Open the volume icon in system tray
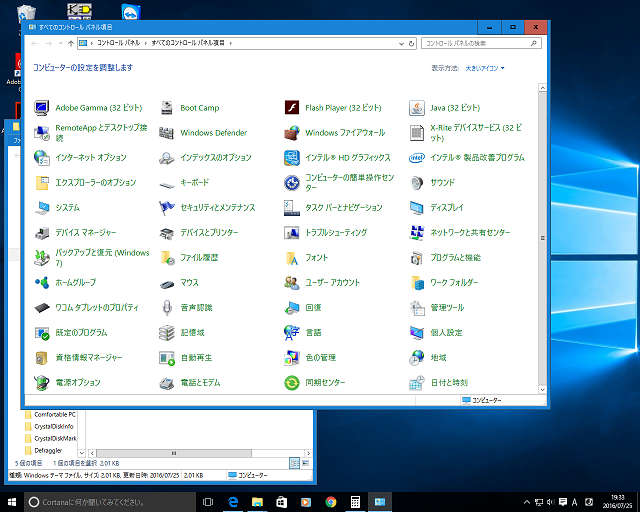This screenshot has height=512, width=640. pos(551,502)
